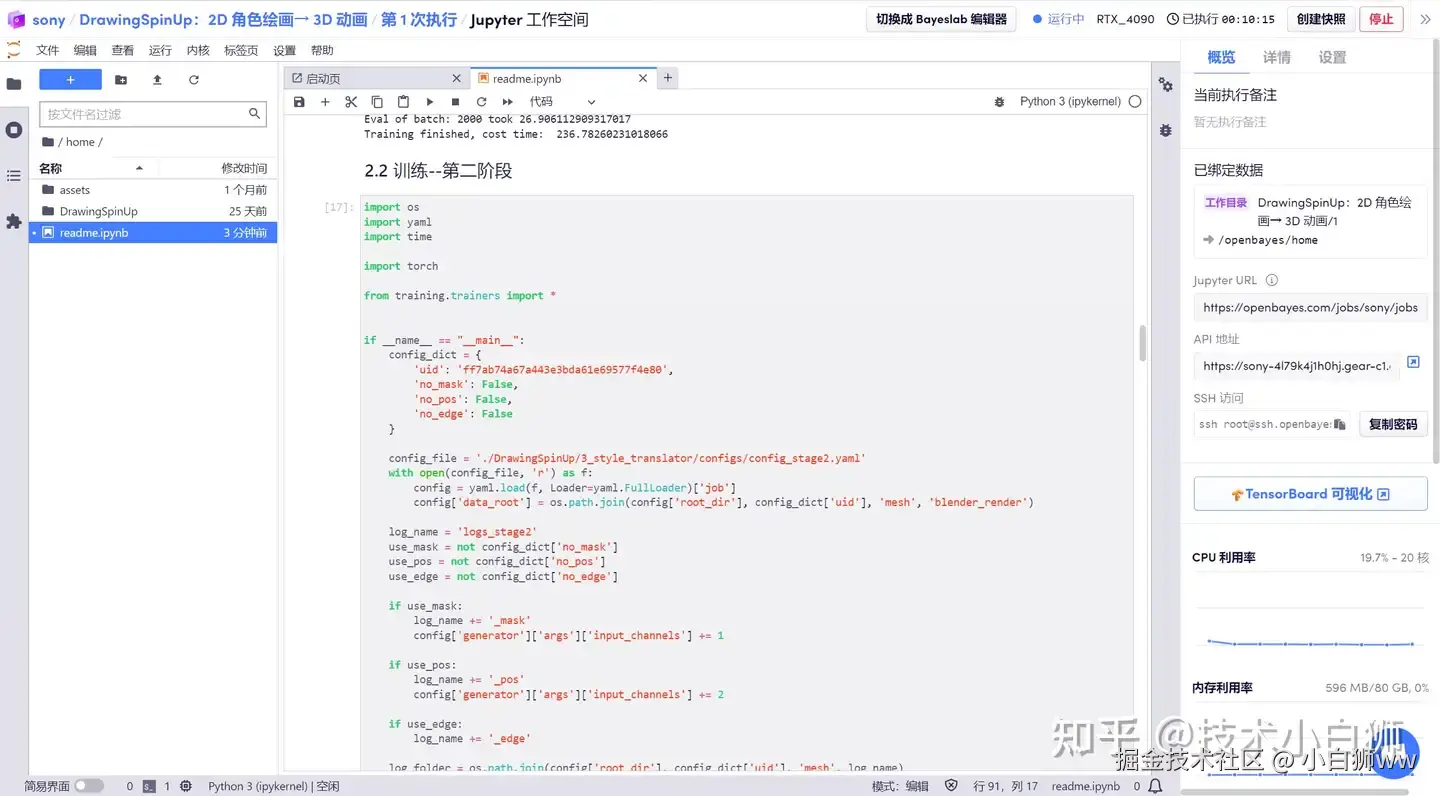Add a new tab with plus button
Viewport: 1440px width, 796px height.
pyautogui.click(x=668, y=77)
